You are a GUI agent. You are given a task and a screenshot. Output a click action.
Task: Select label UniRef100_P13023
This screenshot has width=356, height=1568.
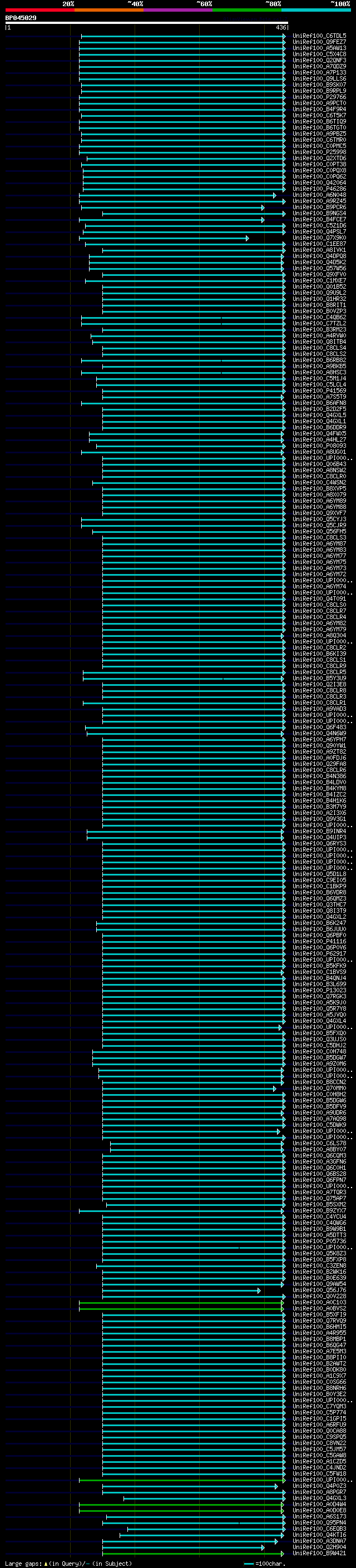[319, 990]
